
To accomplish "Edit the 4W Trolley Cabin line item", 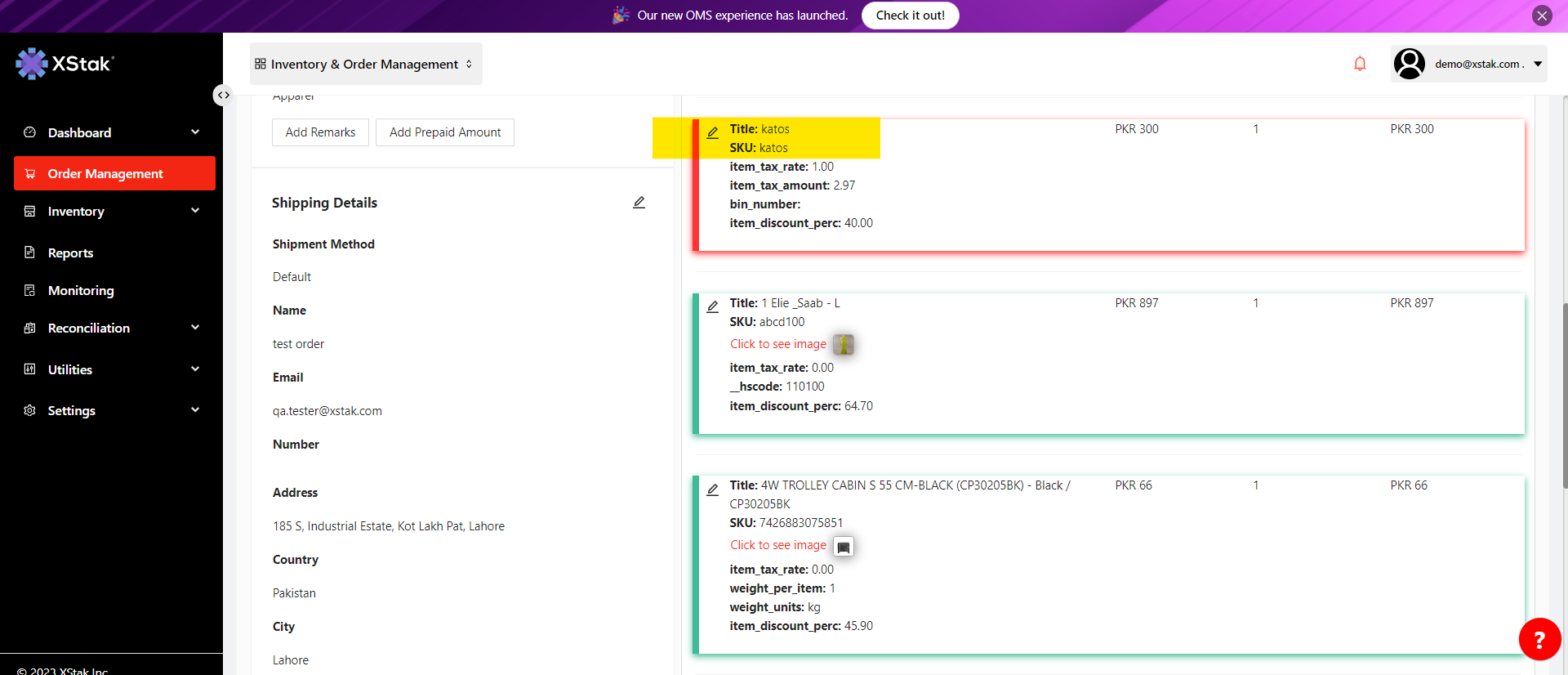I will pyautogui.click(x=712, y=489).
